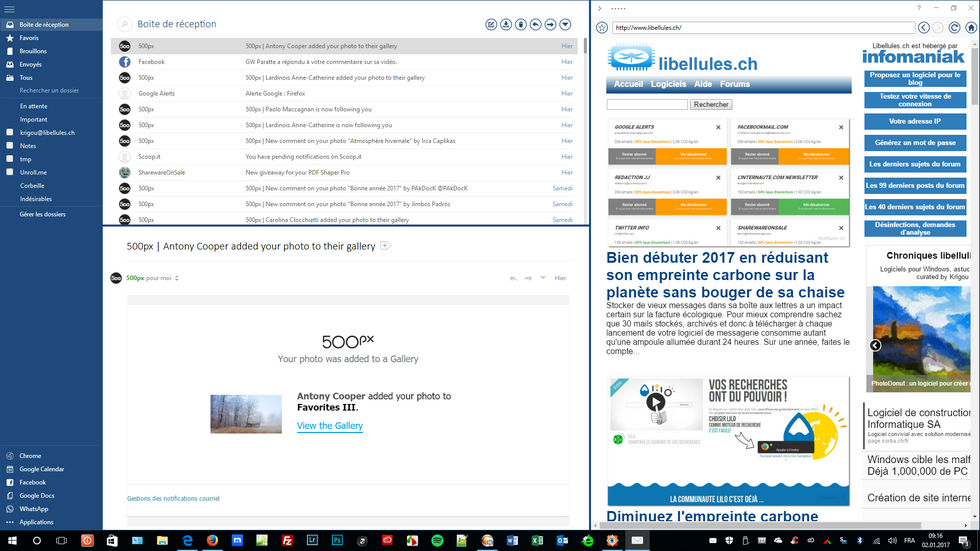
Task: Expand the recipients next to 'pour moi'
Action: [177, 278]
